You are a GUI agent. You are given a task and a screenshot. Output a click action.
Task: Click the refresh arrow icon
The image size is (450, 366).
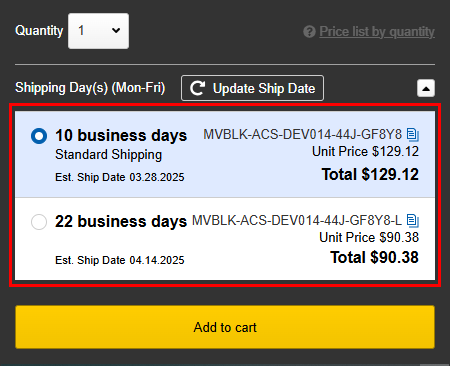click(197, 88)
